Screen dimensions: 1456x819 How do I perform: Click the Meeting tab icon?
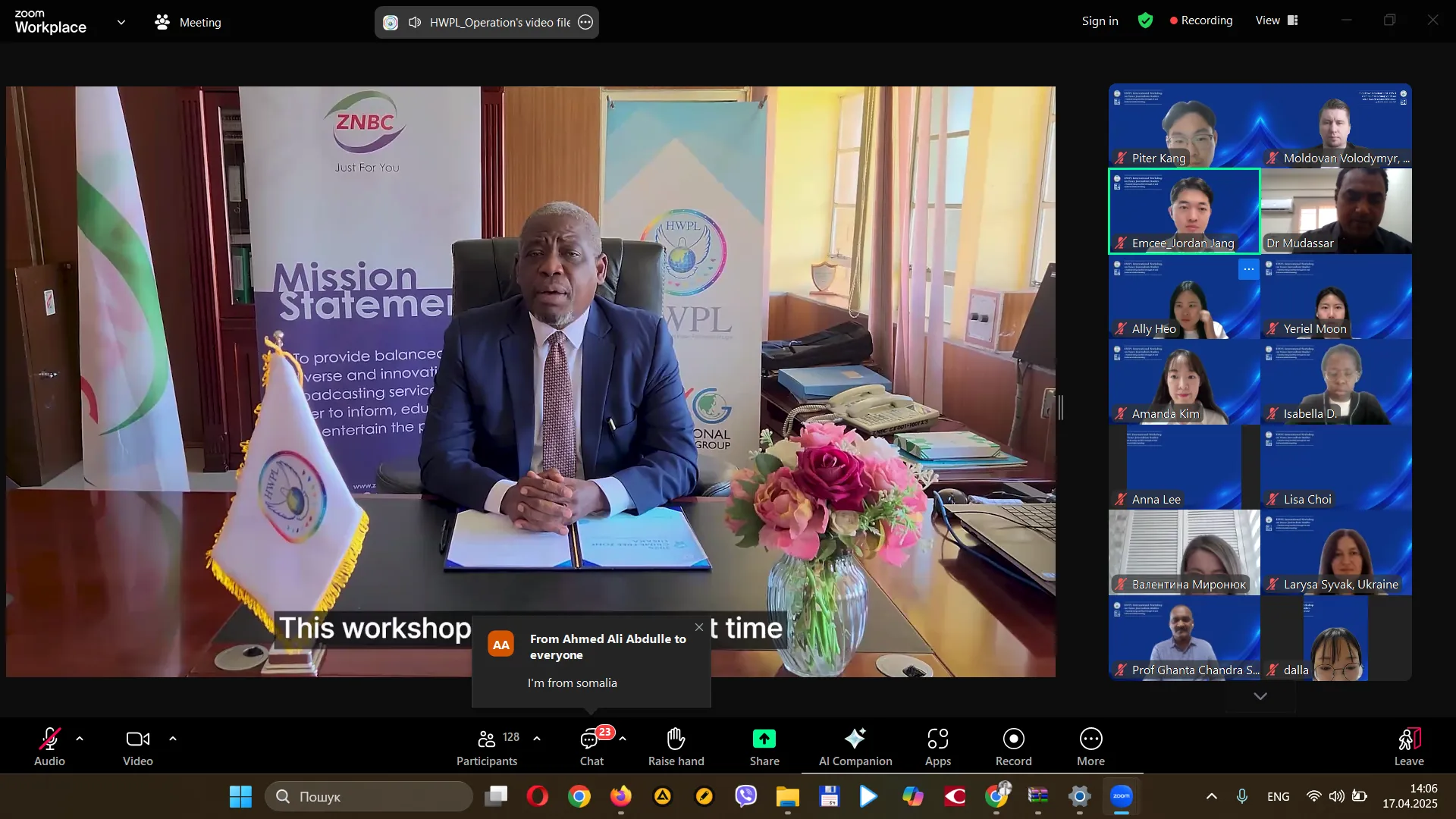click(x=162, y=23)
